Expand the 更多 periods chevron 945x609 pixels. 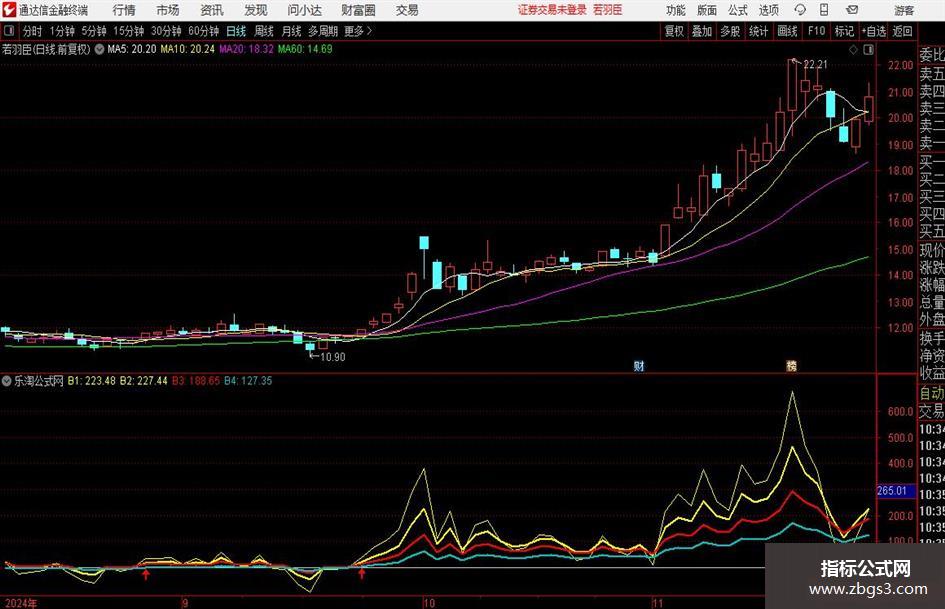(x=369, y=31)
